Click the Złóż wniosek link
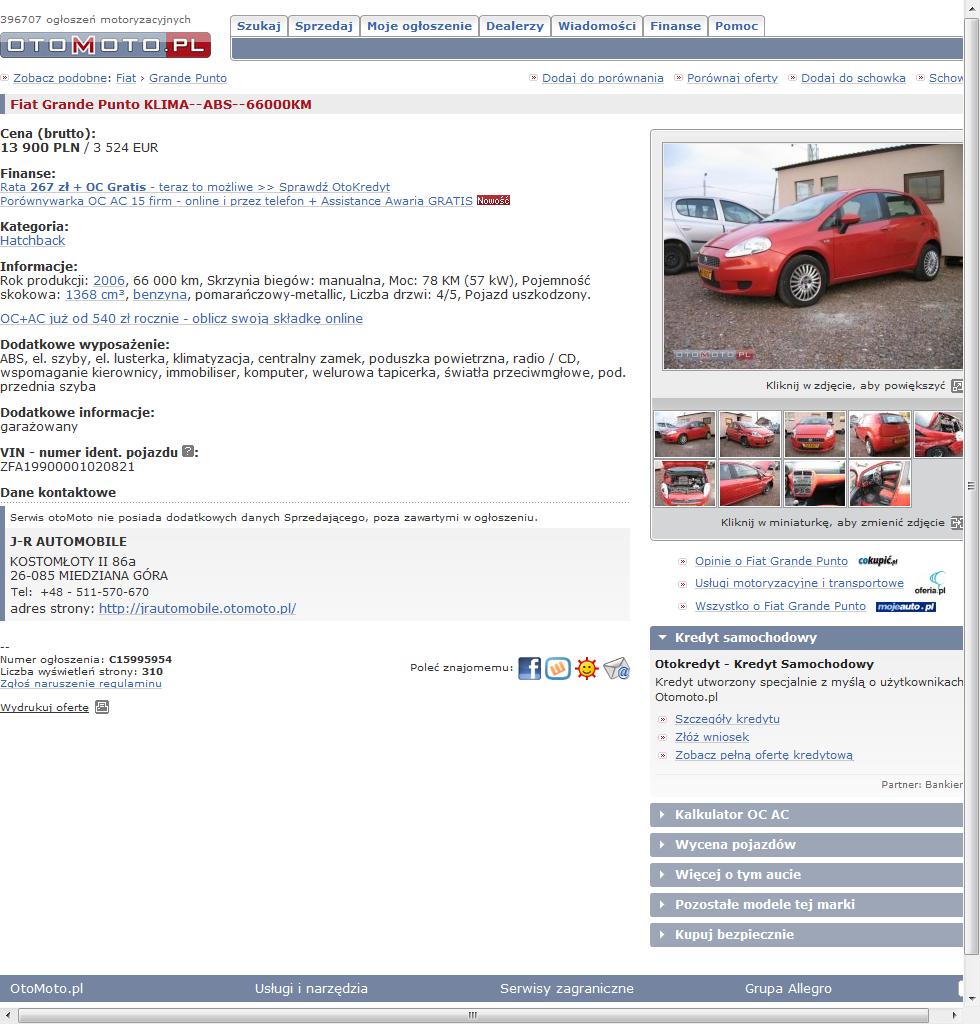 (712, 737)
